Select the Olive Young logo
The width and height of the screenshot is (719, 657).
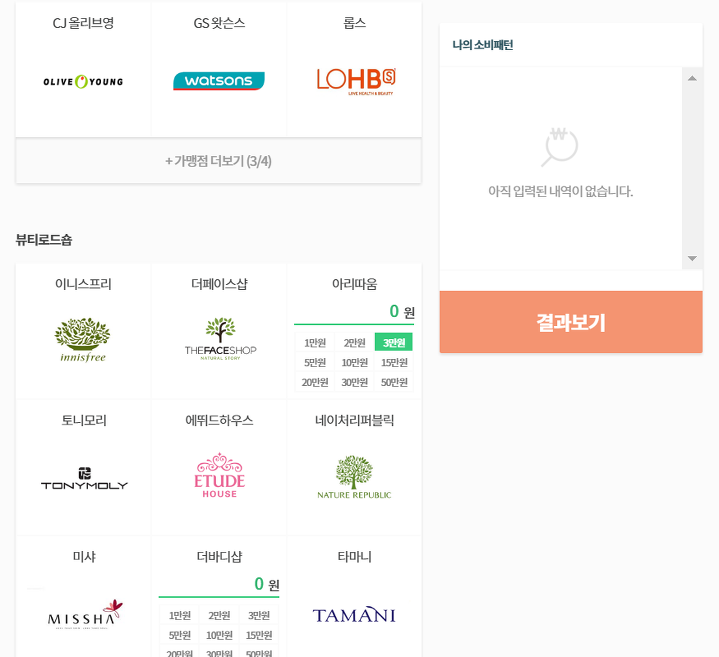click(83, 81)
